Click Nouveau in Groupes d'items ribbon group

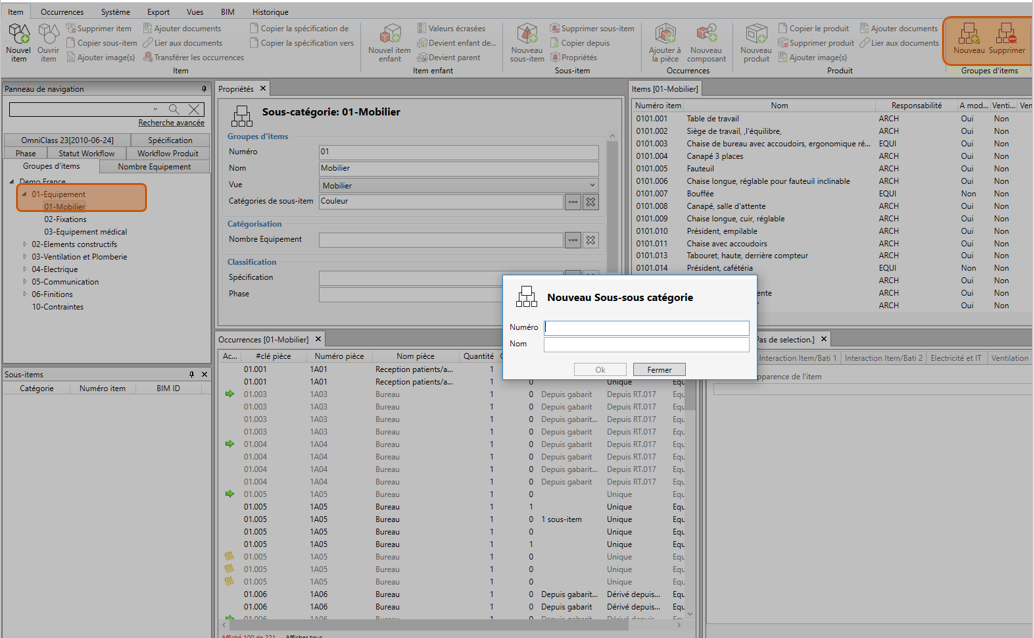click(968, 41)
